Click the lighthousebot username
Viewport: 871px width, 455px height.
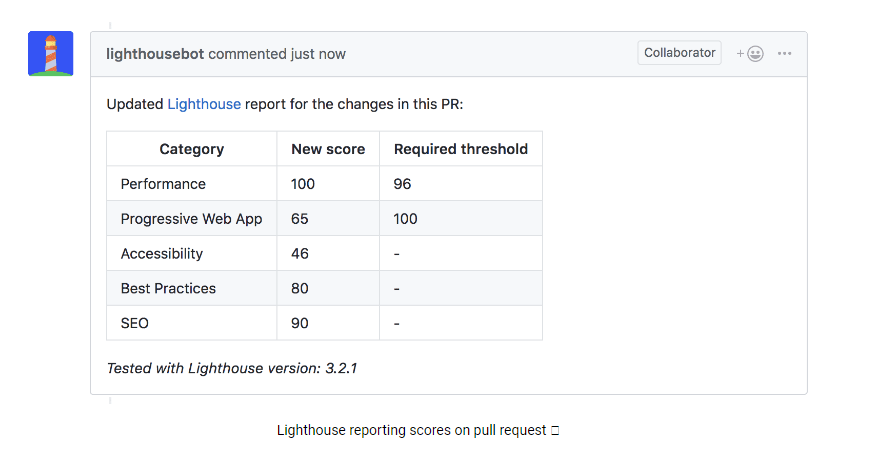point(155,54)
